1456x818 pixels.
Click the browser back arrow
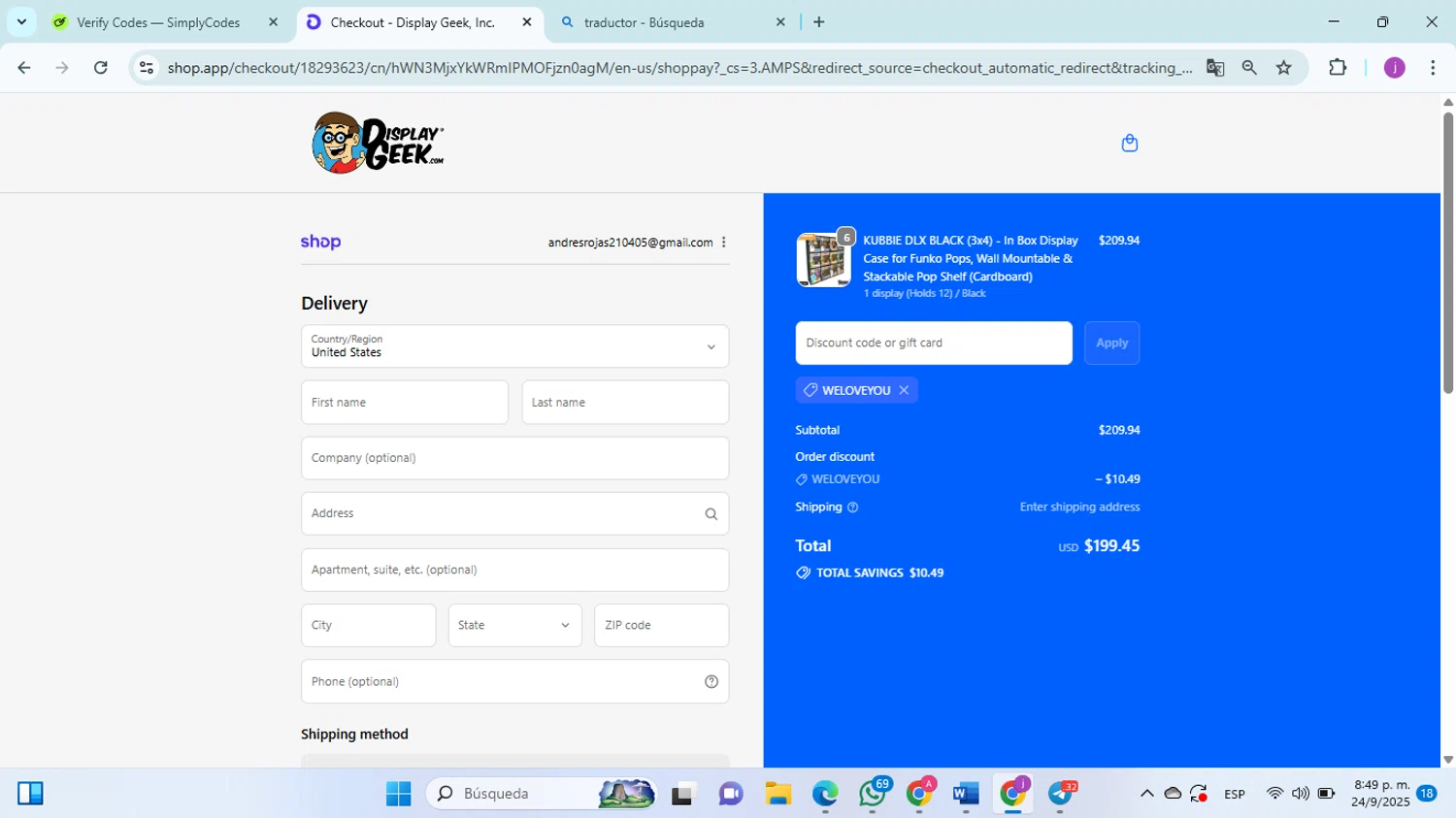[24, 68]
